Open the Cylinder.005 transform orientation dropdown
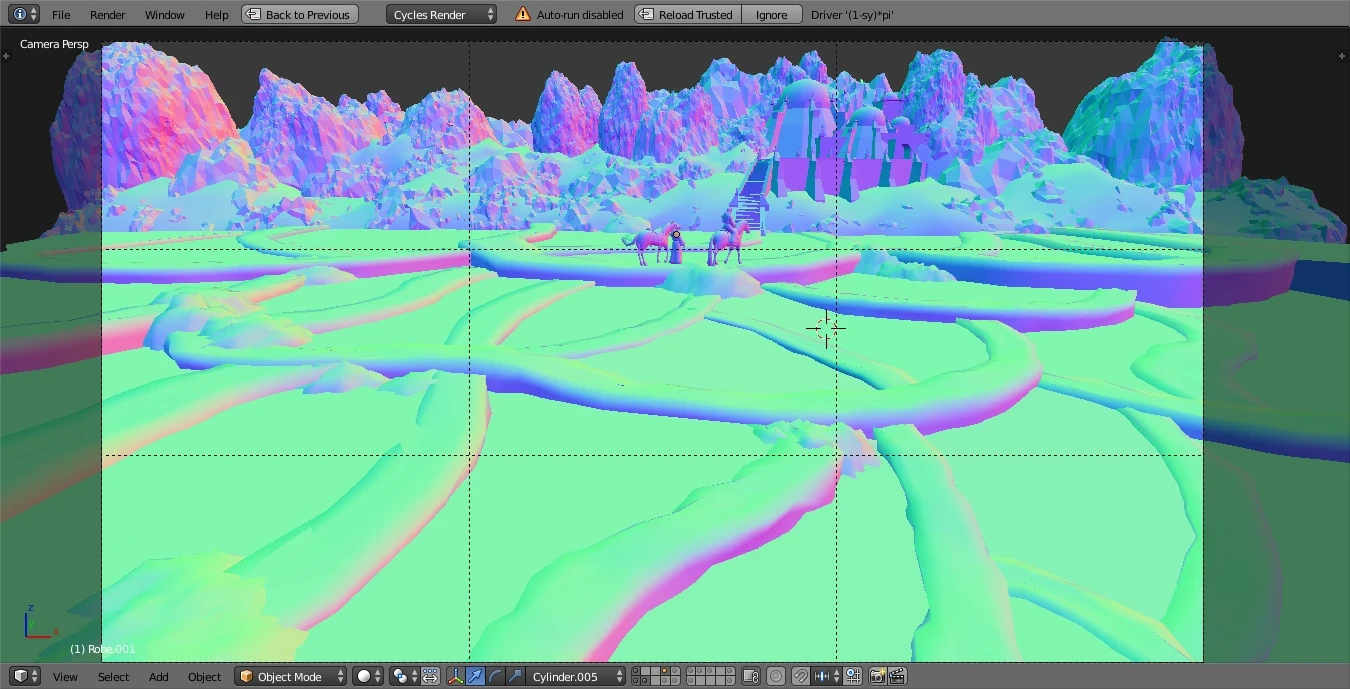This screenshot has height=689, width=1350. point(577,677)
